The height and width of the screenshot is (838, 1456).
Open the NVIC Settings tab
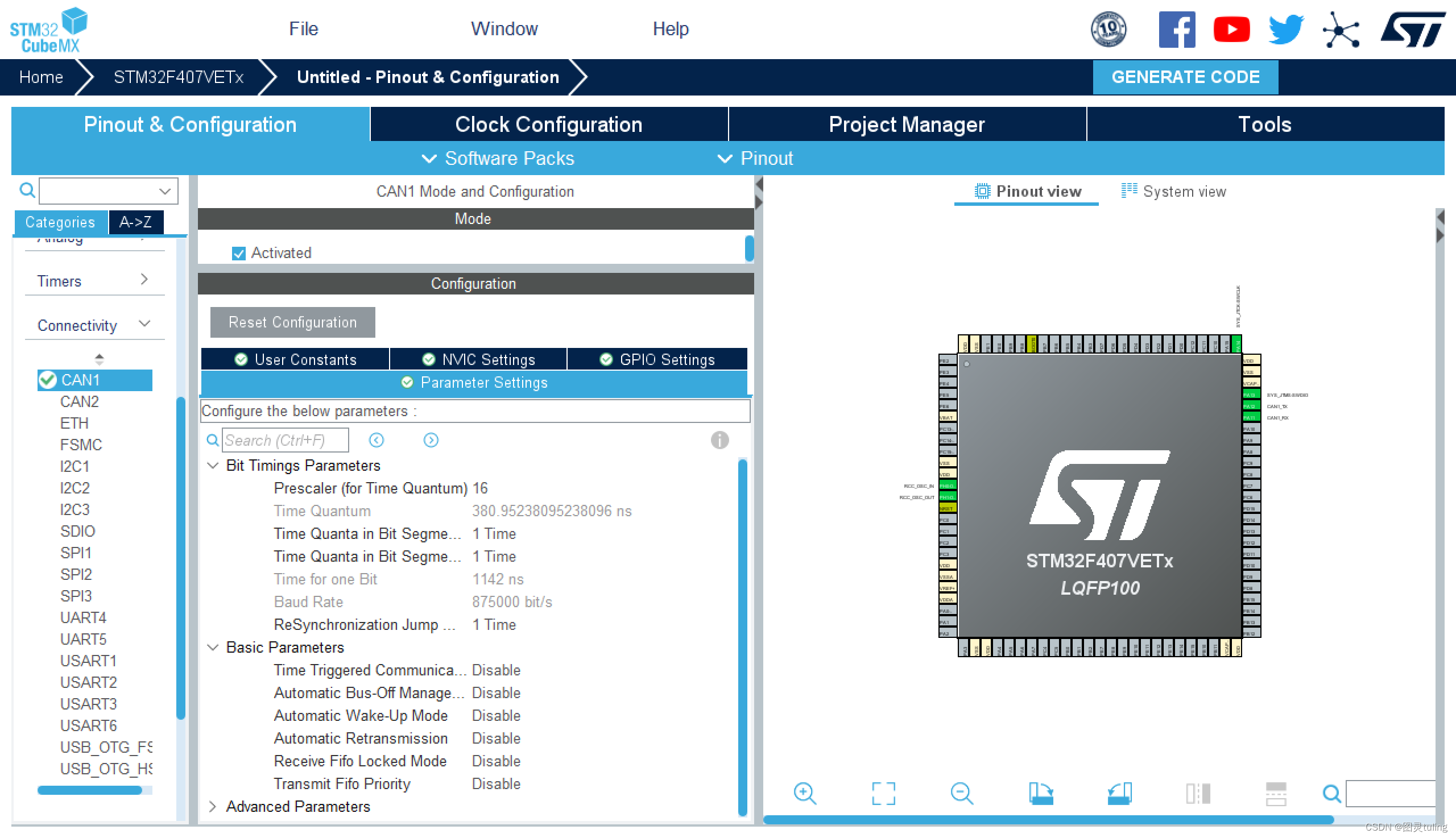(x=478, y=359)
